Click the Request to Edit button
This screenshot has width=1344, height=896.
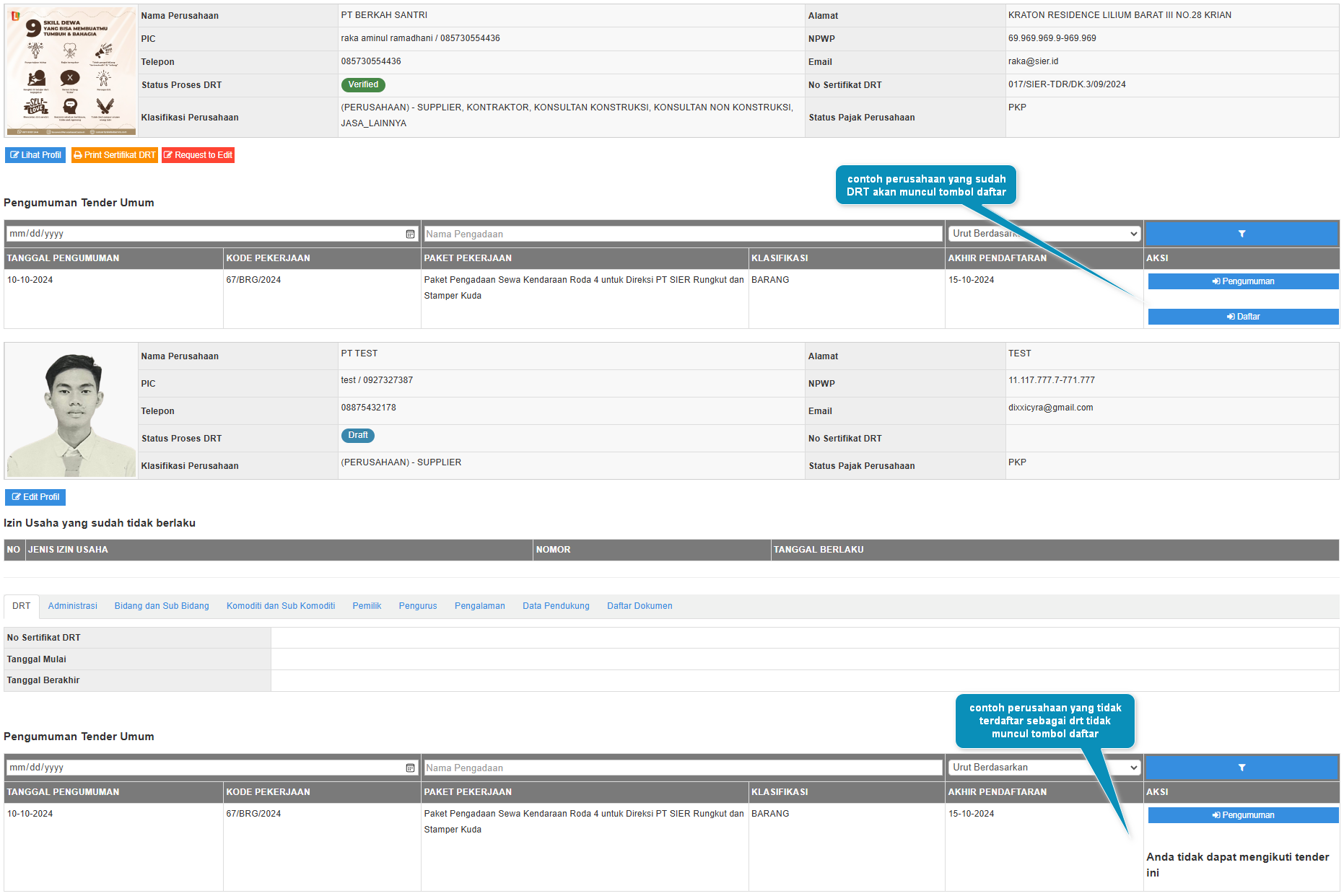(x=198, y=155)
